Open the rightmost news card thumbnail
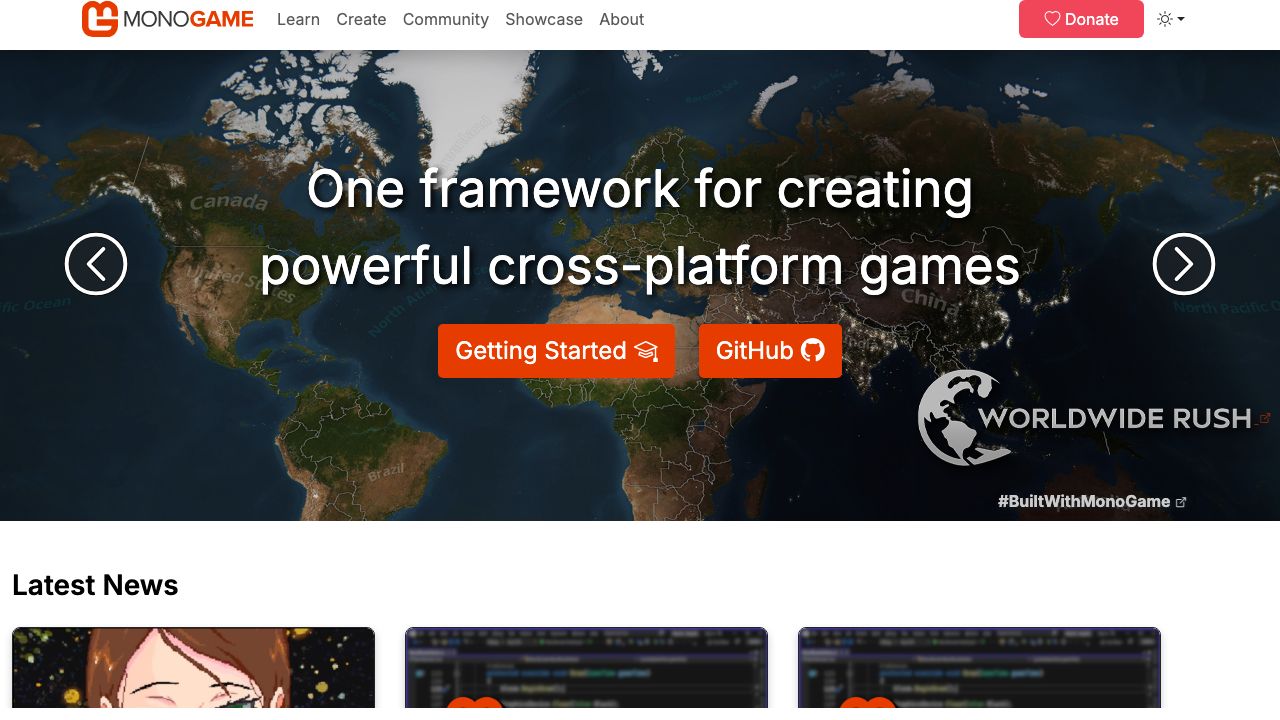Viewport: 1280px width, 720px height. click(x=979, y=668)
